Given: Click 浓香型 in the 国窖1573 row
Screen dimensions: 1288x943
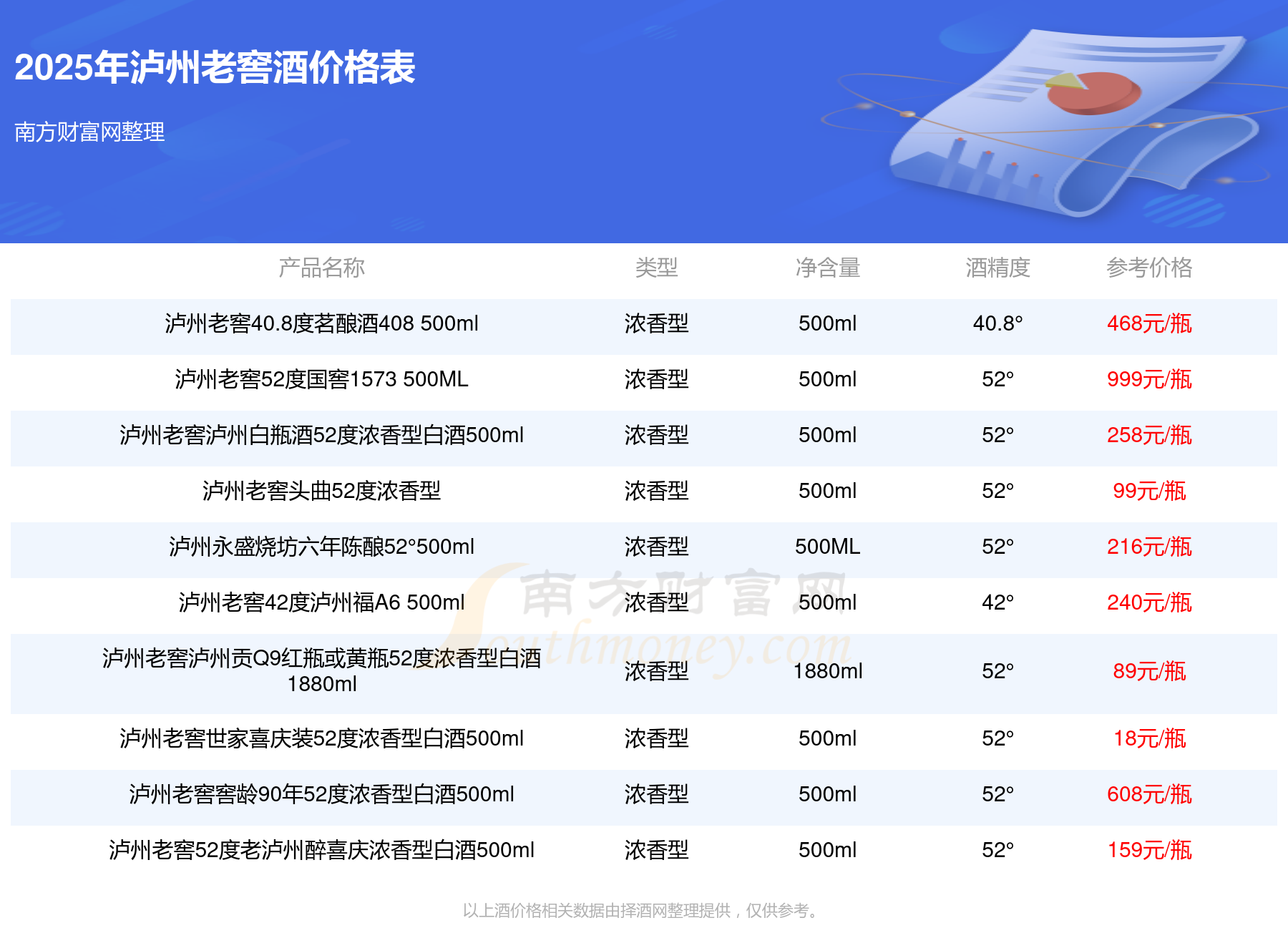Looking at the screenshot, I should (x=656, y=379).
